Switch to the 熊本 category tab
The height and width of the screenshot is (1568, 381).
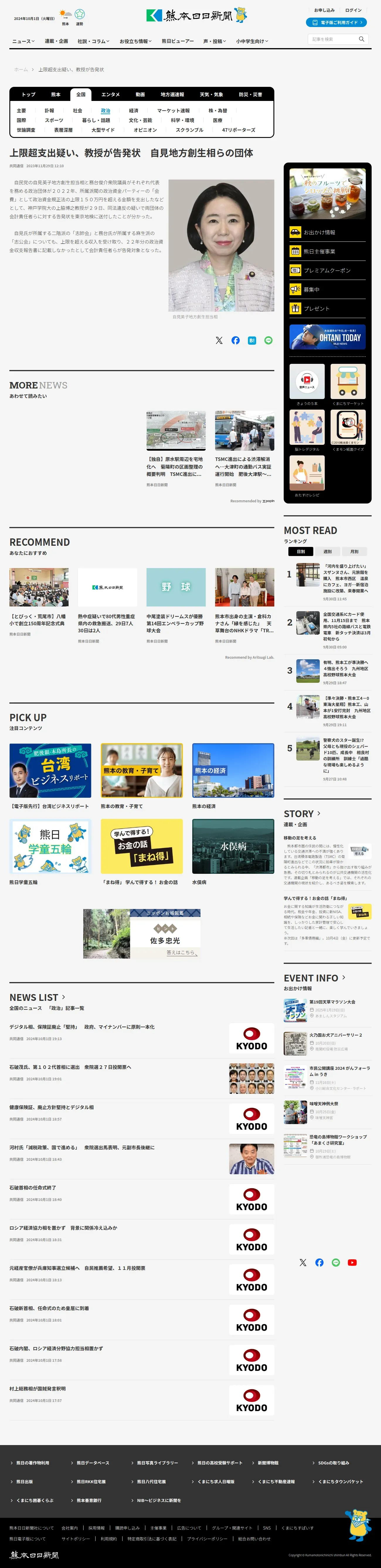pyautogui.click(x=56, y=94)
